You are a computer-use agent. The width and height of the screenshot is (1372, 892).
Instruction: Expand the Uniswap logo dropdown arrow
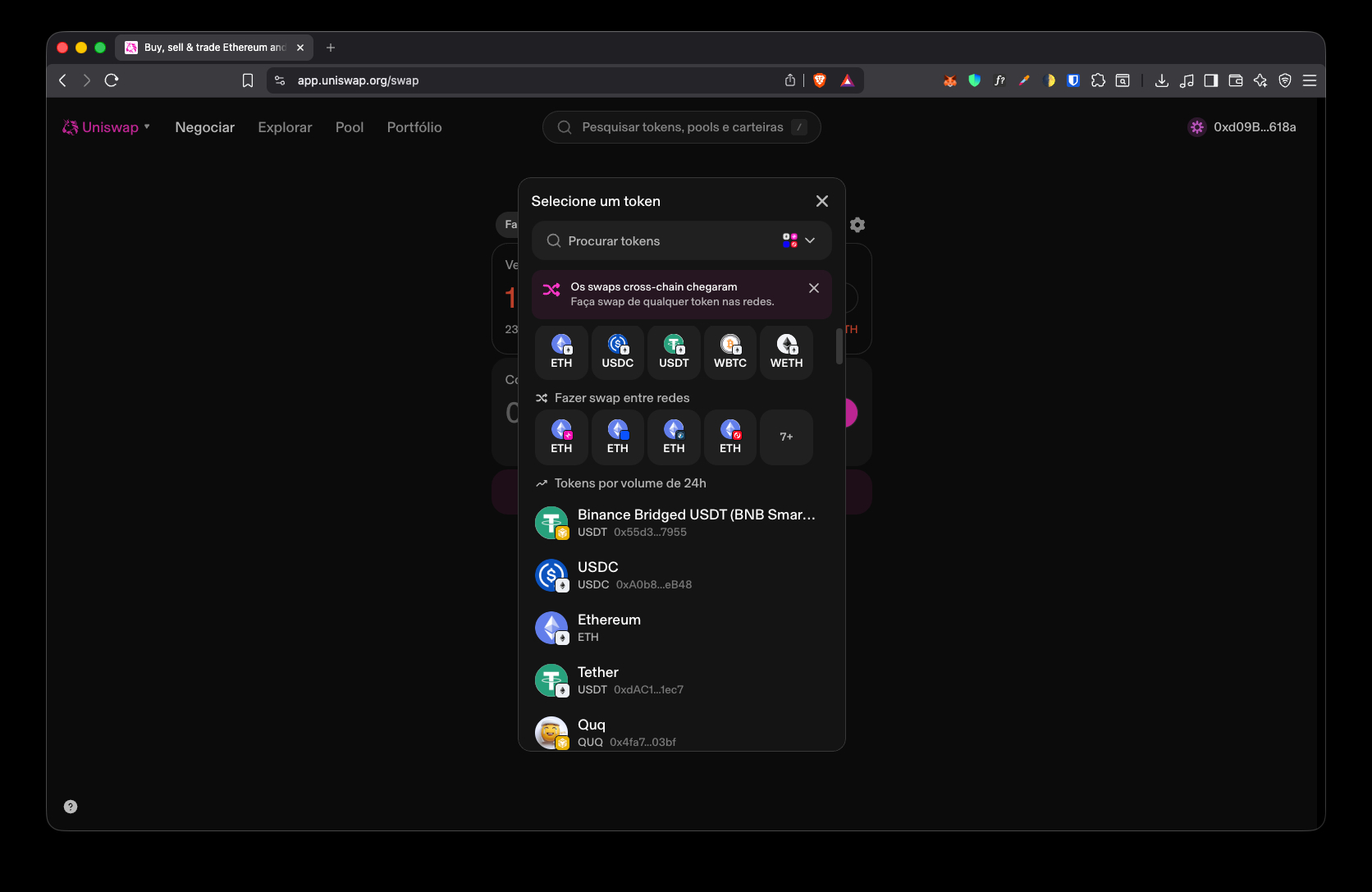[x=147, y=127]
